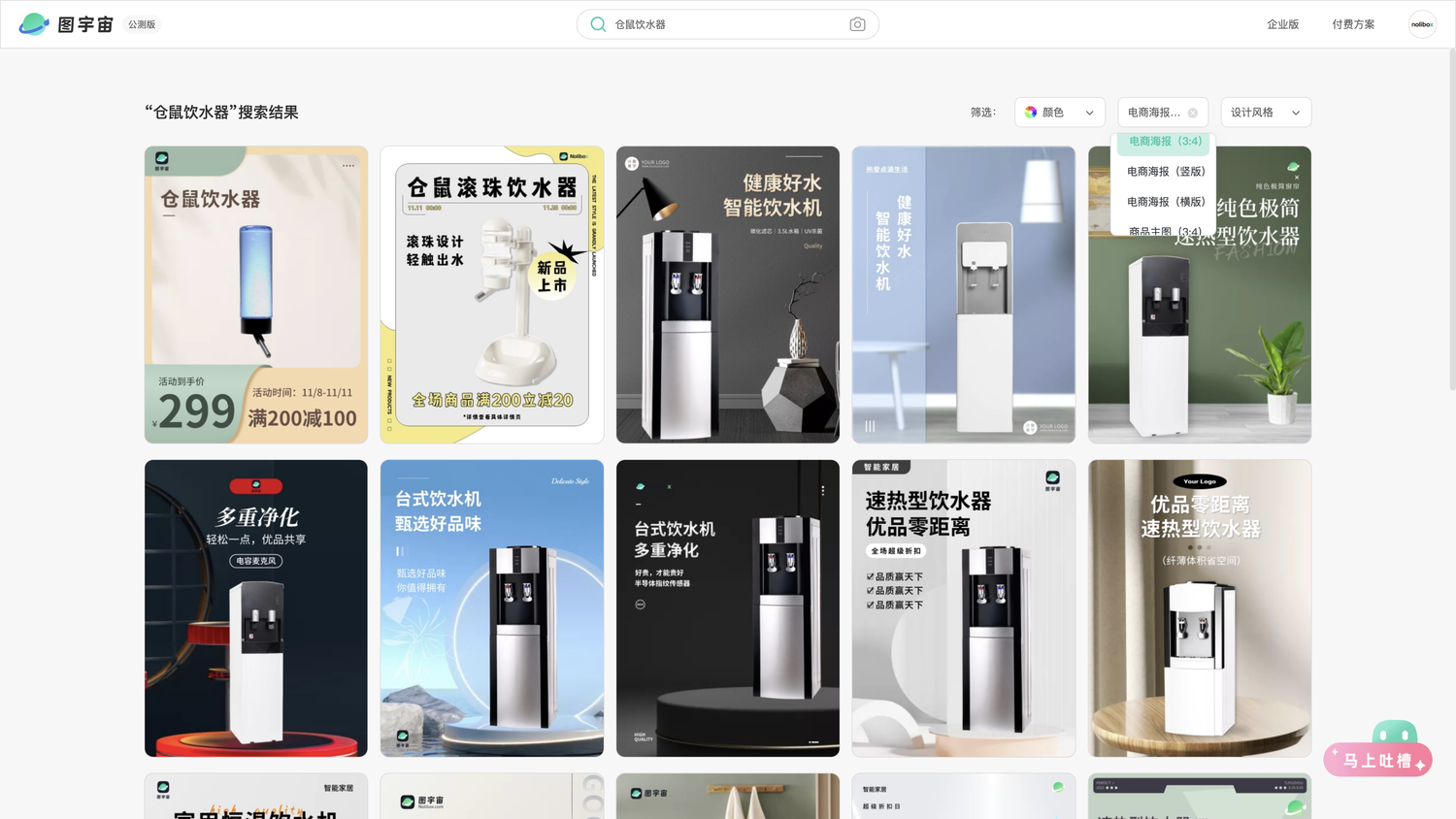Clear the 电商海报 filter with x icon

[x=1193, y=113]
